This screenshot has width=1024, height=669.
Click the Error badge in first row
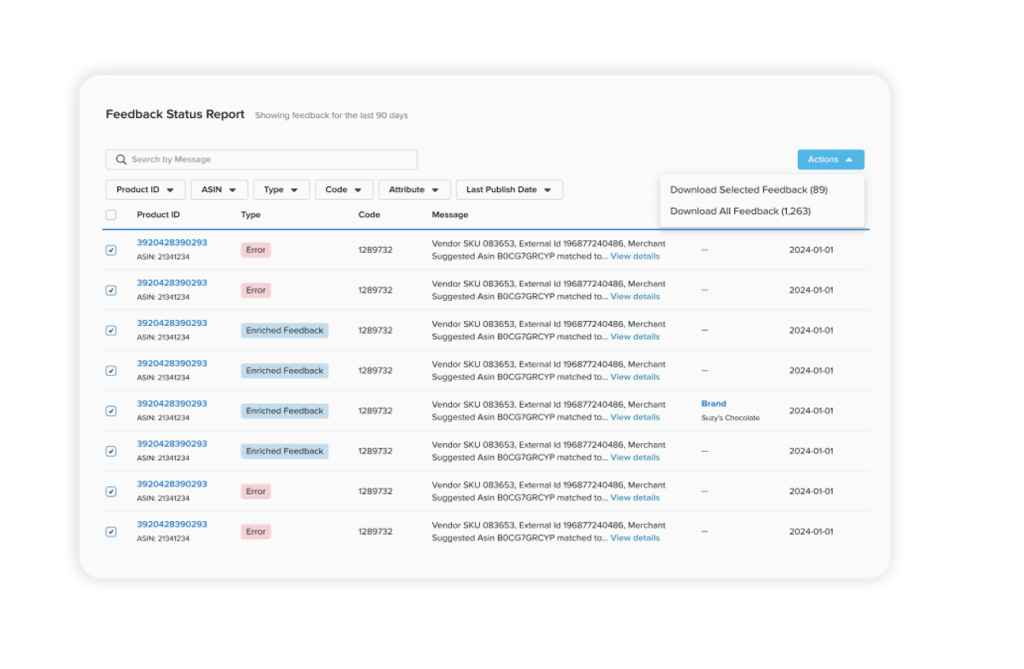[x=256, y=250]
